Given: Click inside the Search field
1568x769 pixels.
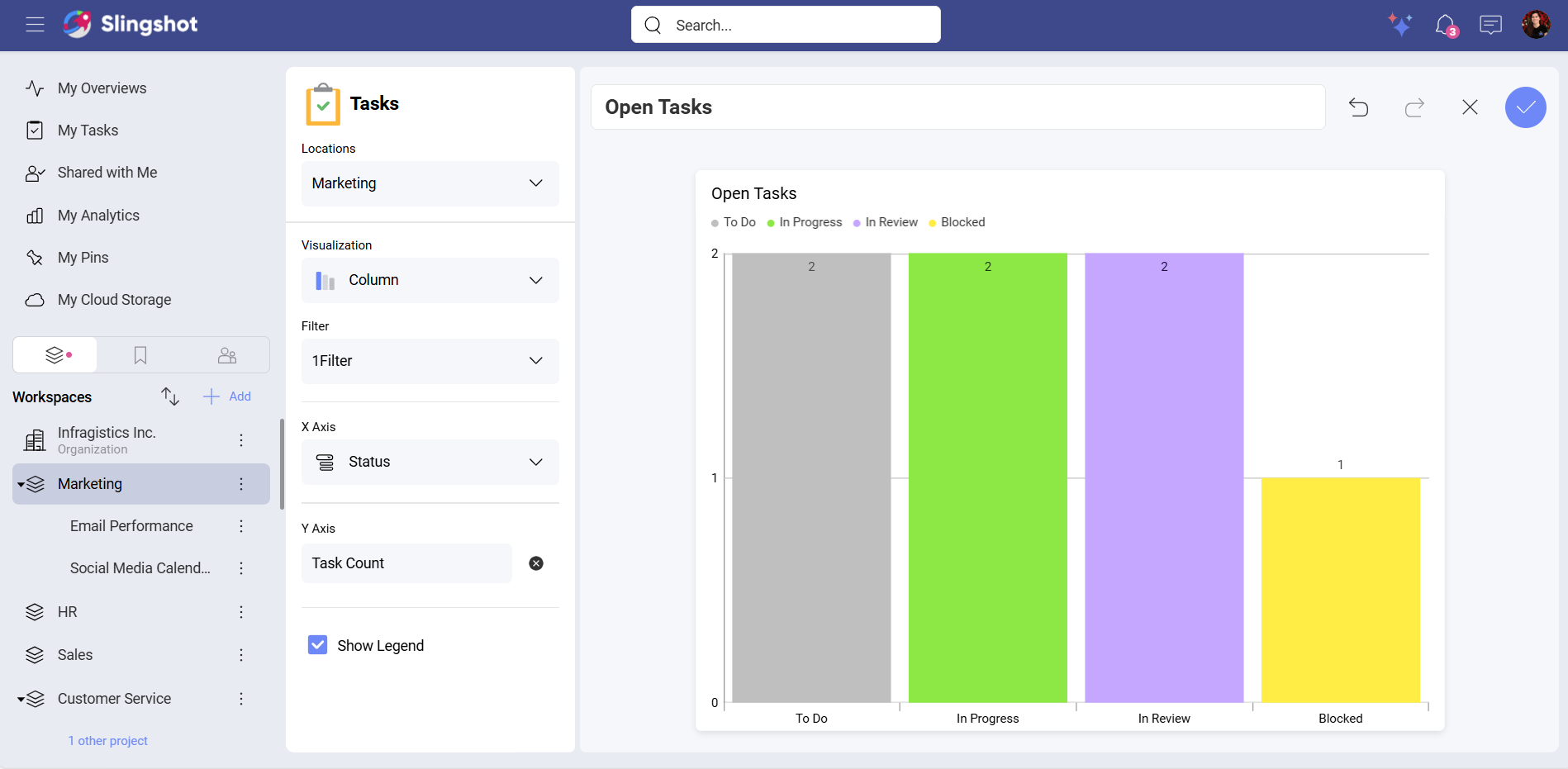Looking at the screenshot, I should (x=785, y=25).
